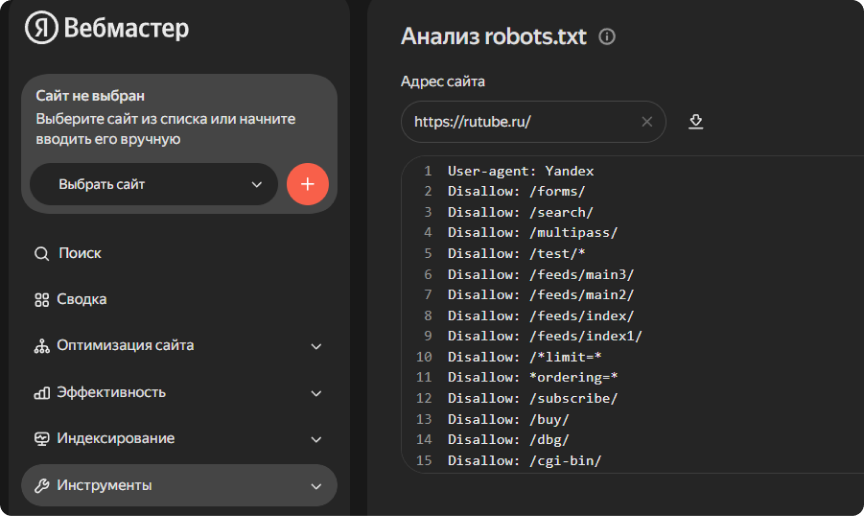Click the Yandex Я logo icon
Viewport: 864px width, 516px height.
(x=41, y=27)
